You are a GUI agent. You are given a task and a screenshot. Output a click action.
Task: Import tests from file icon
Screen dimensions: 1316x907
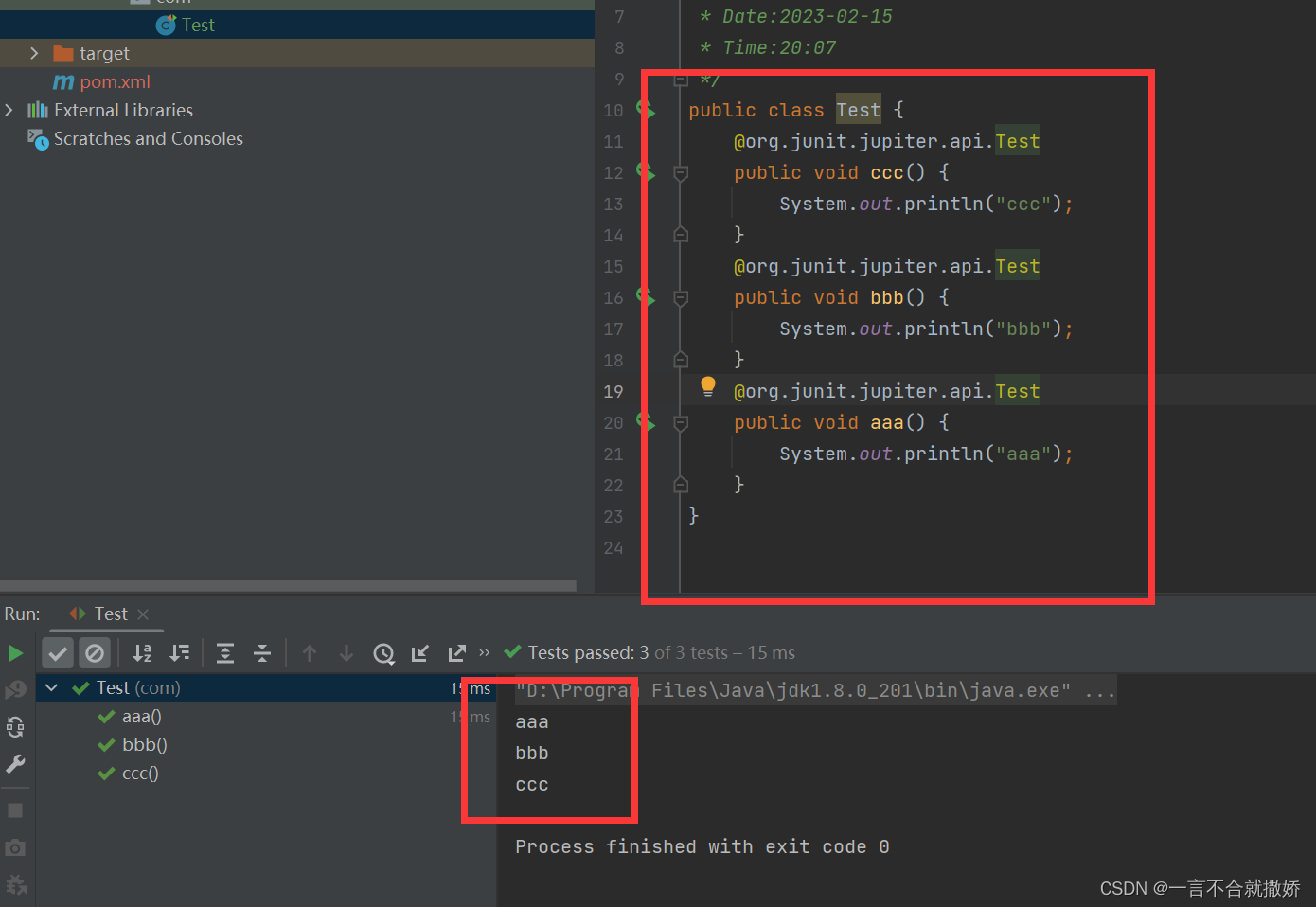420,653
